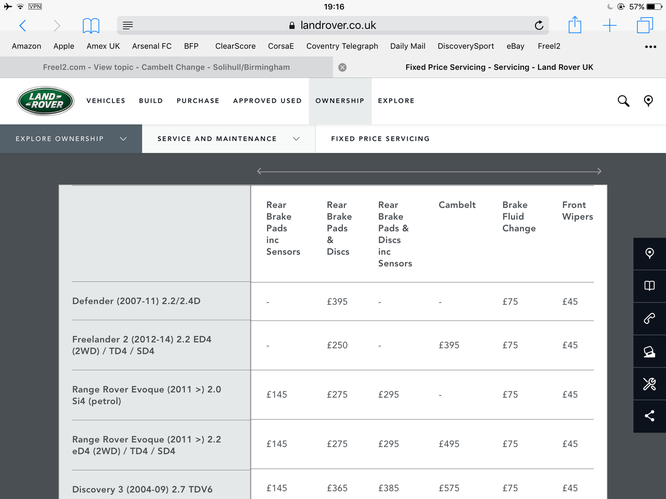Viewport: 666px width, 499px height.
Task: Show all tabs overview icon
Action: pos(645,25)
